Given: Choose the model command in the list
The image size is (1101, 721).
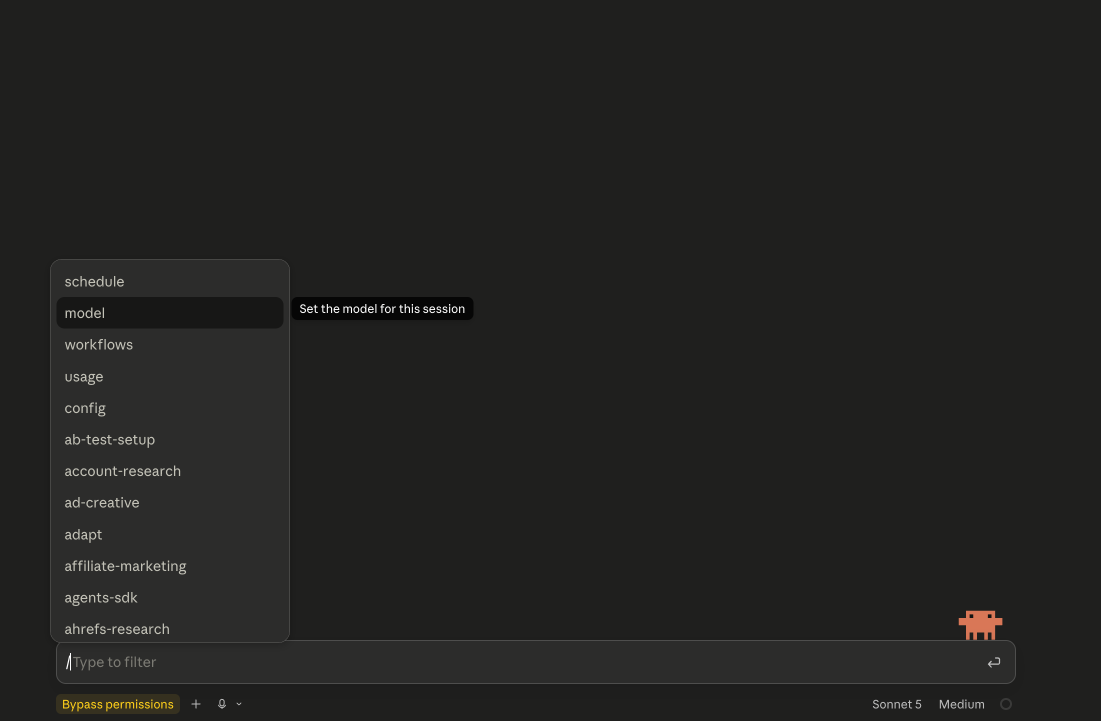Looking at the screenshot, I should [170, 313].
